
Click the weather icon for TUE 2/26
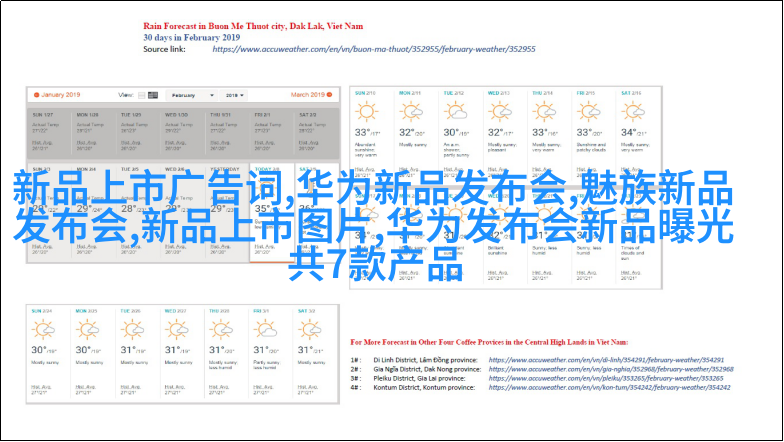click(x=132, y=330)
